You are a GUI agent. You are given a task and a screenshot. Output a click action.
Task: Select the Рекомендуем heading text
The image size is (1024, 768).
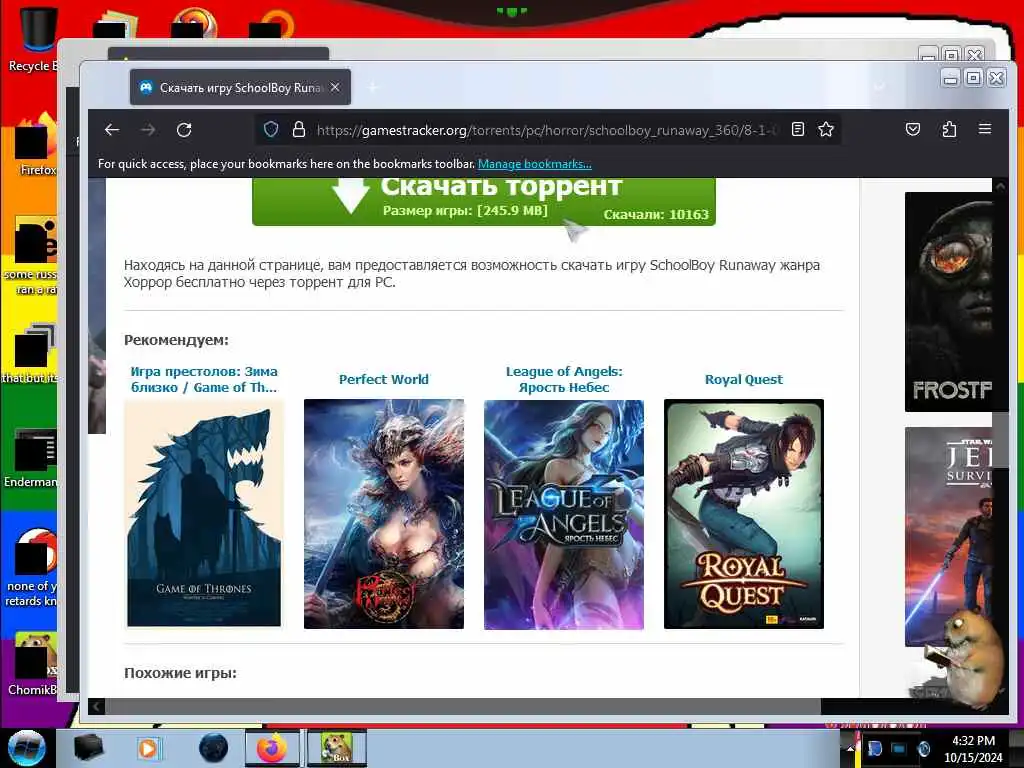[x=176, y=340]
